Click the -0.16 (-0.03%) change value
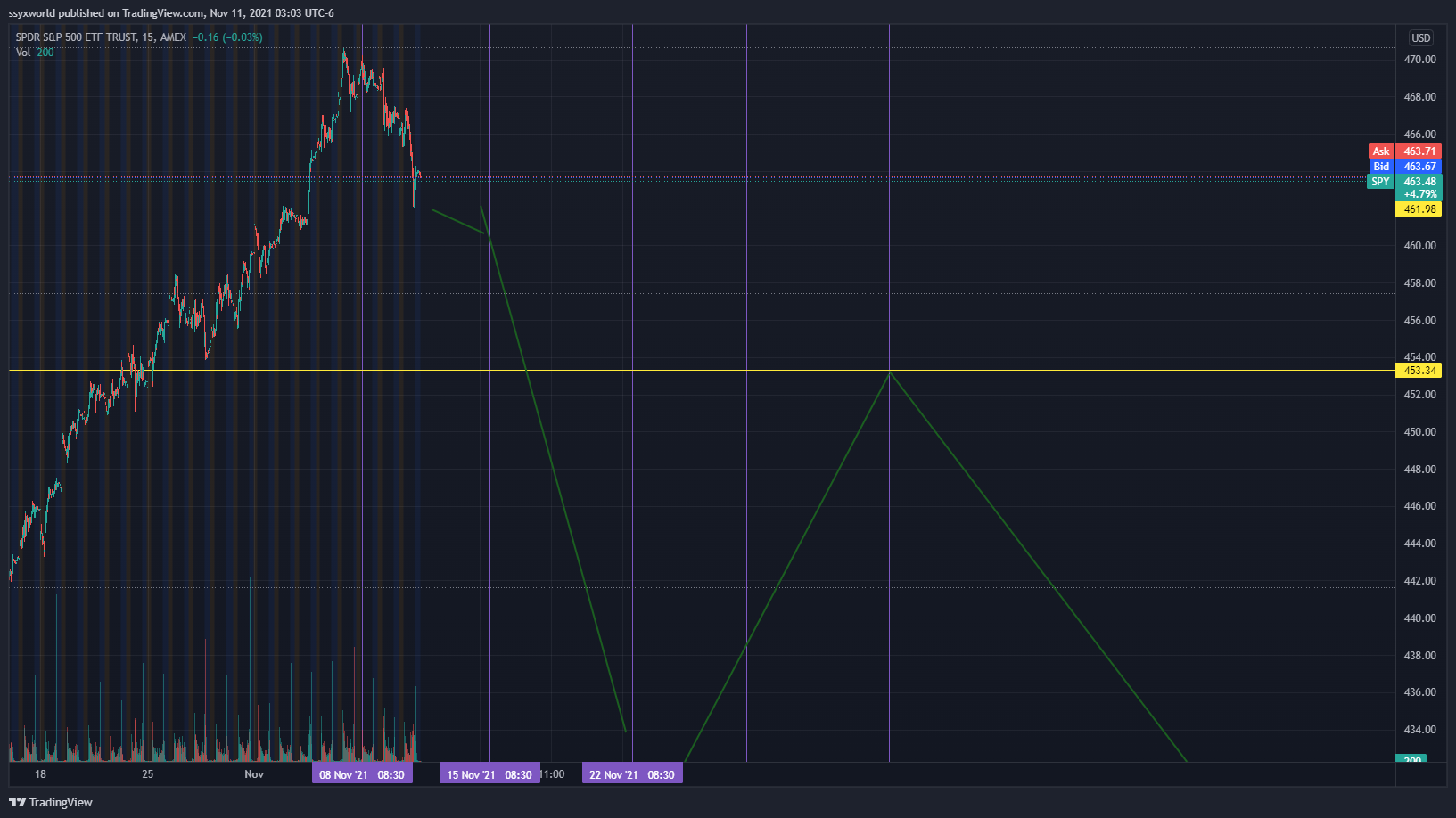The image size is (1456, 818). (227, 37)
